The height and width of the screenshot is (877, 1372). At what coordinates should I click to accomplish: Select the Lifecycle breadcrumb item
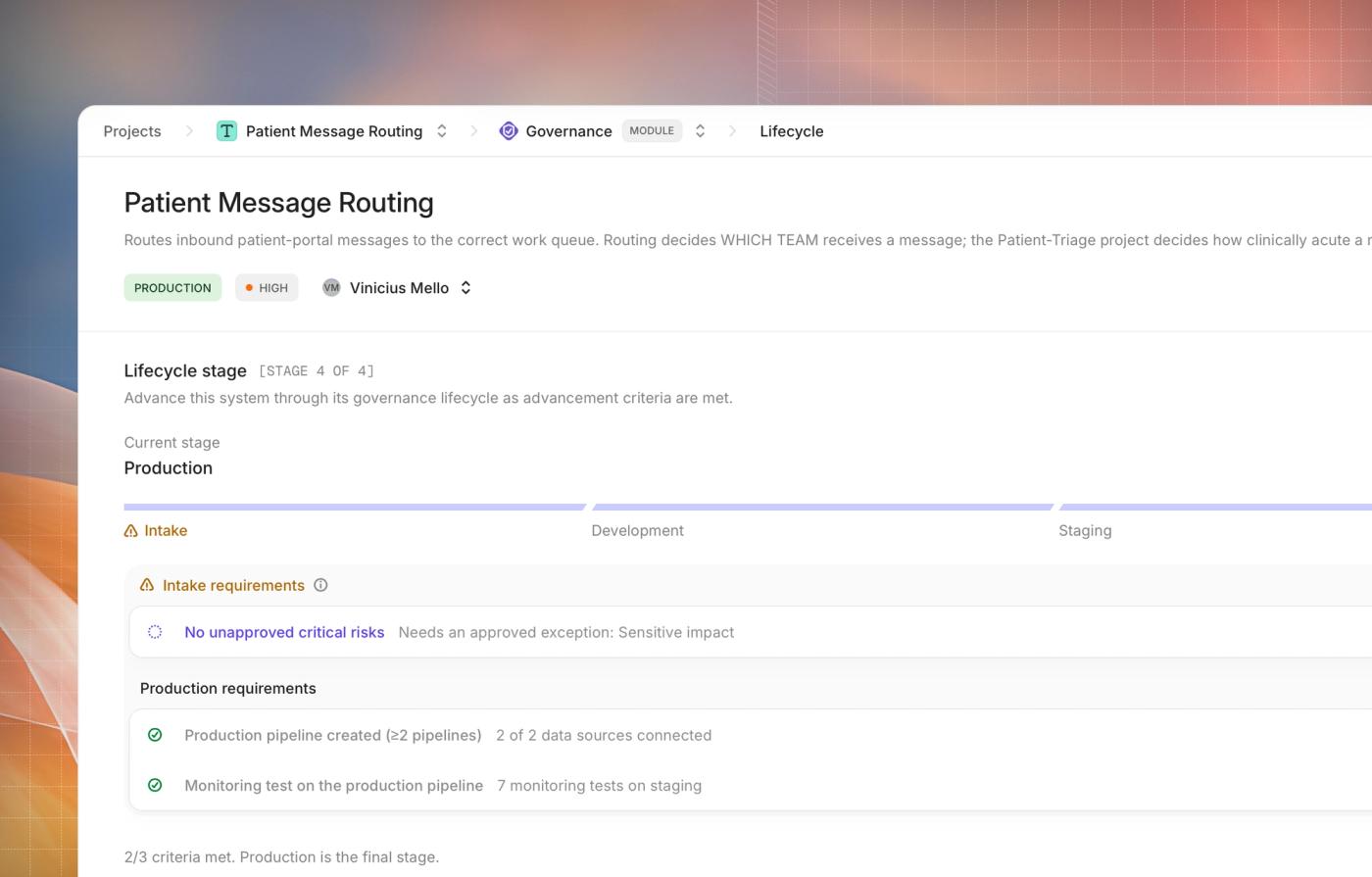click(792, 131)
